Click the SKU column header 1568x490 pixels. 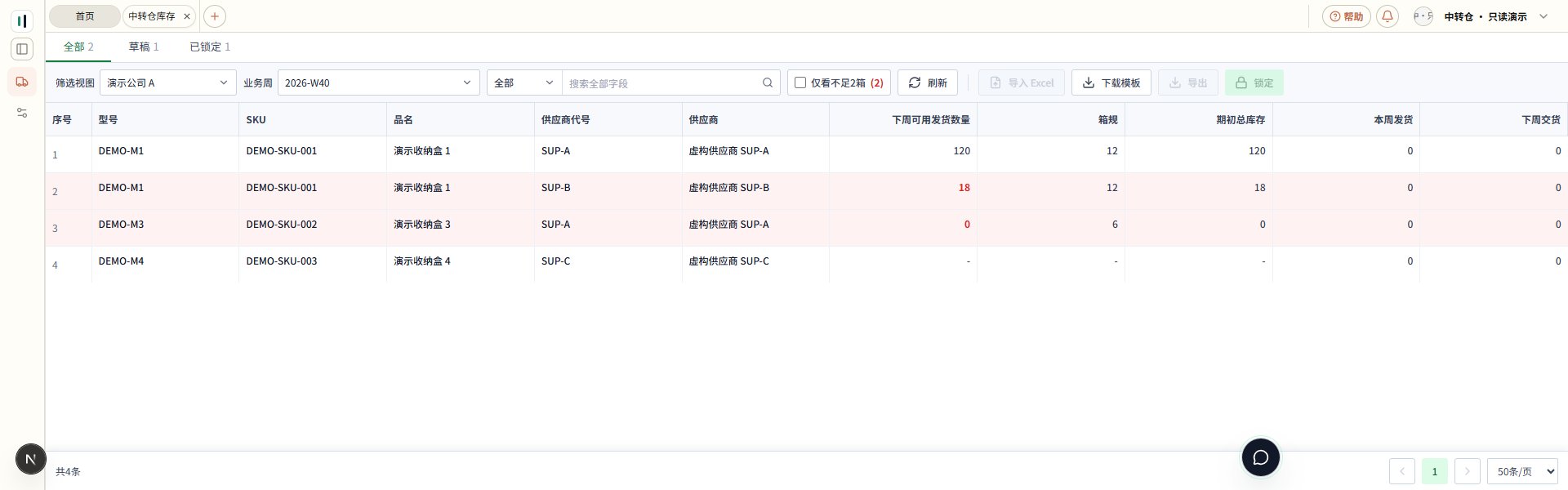pos(313,119)
